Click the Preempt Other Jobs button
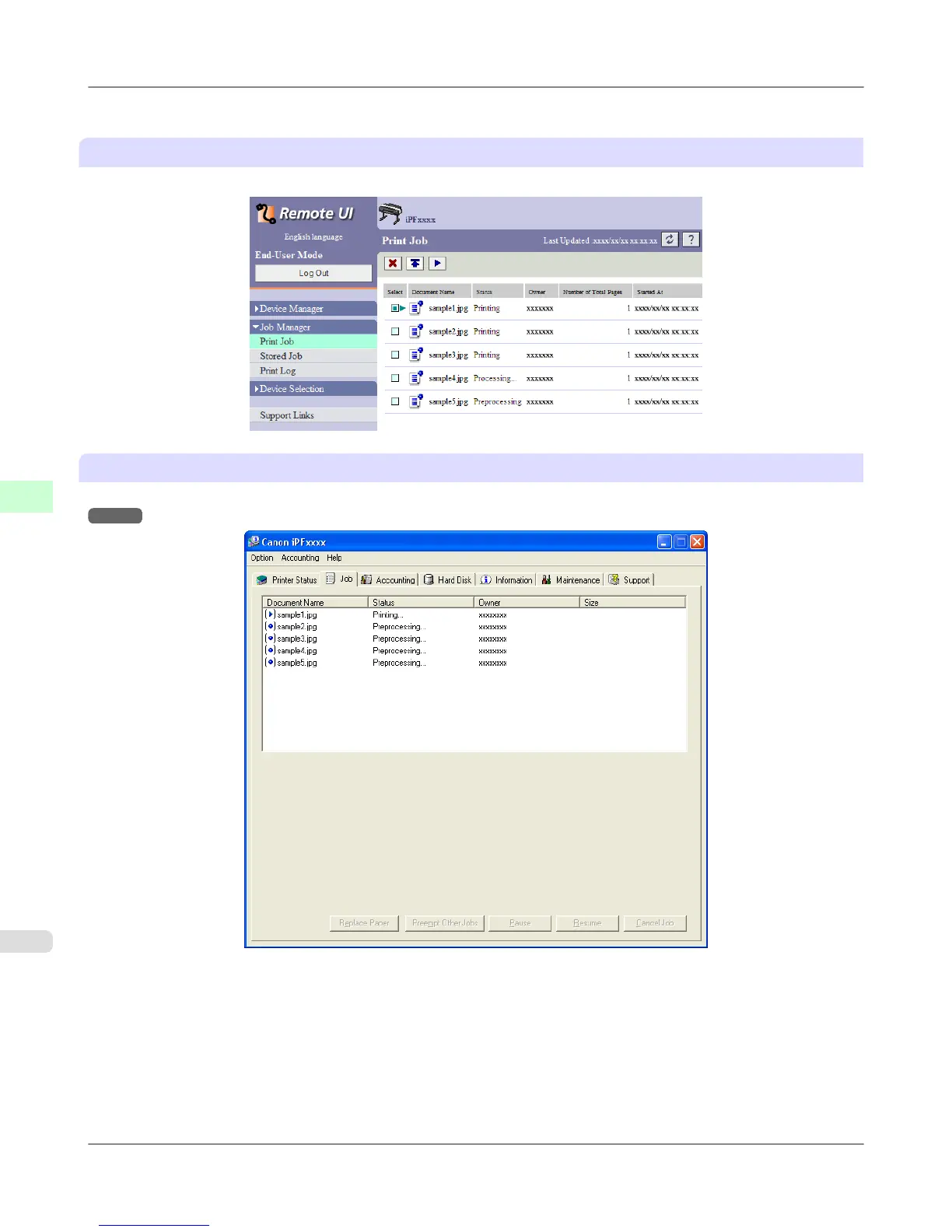 445,923
